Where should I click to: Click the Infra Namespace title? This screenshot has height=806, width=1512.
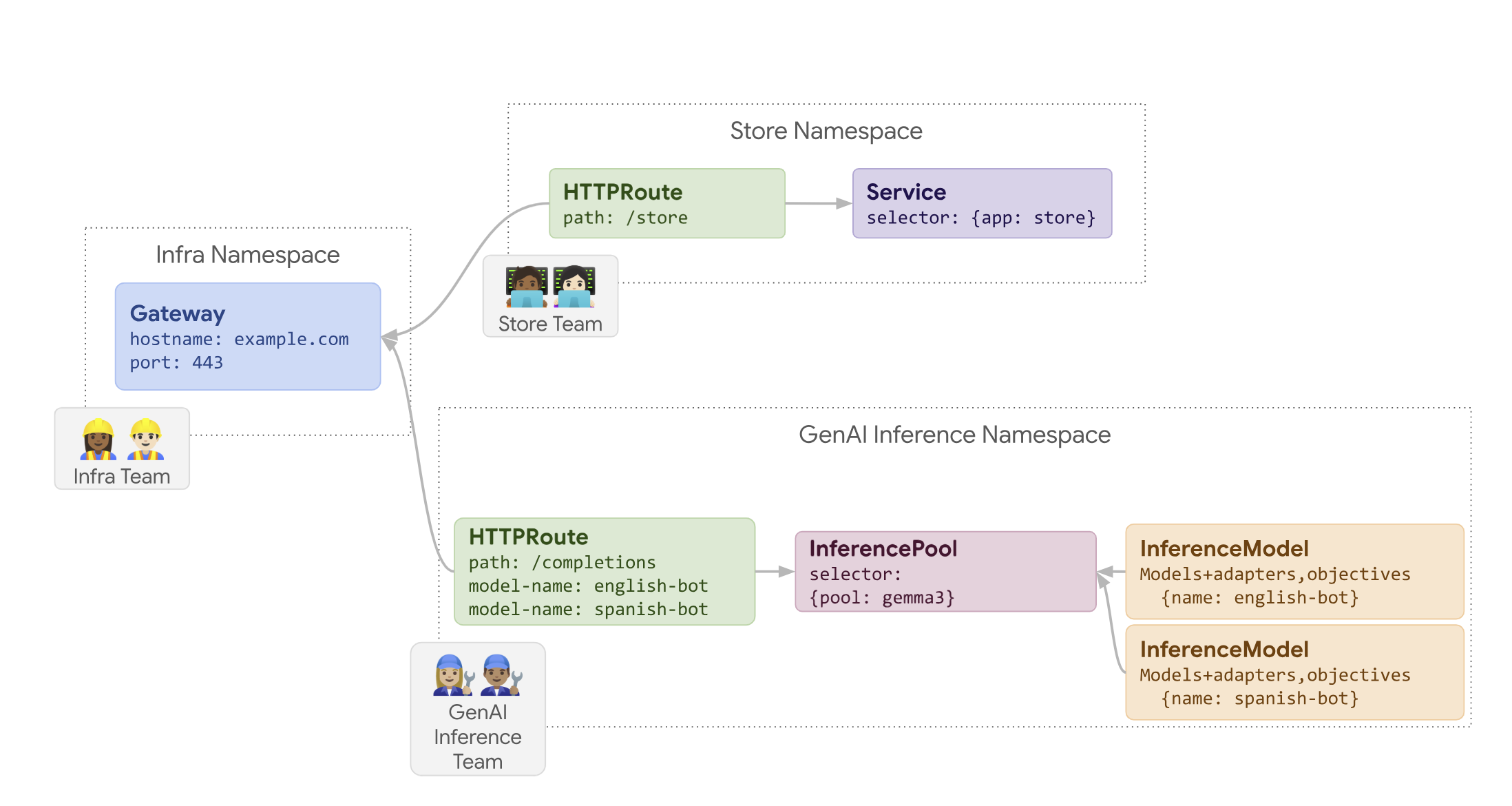pos(247,255)
